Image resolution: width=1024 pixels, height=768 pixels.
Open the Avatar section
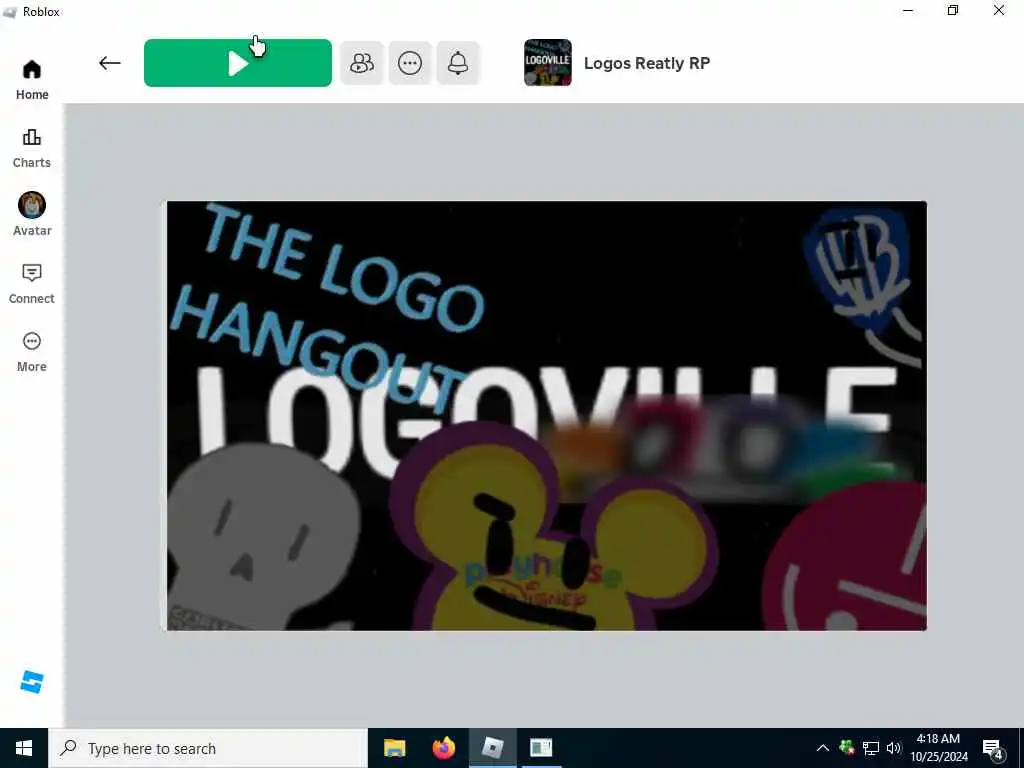pos(32,214)
